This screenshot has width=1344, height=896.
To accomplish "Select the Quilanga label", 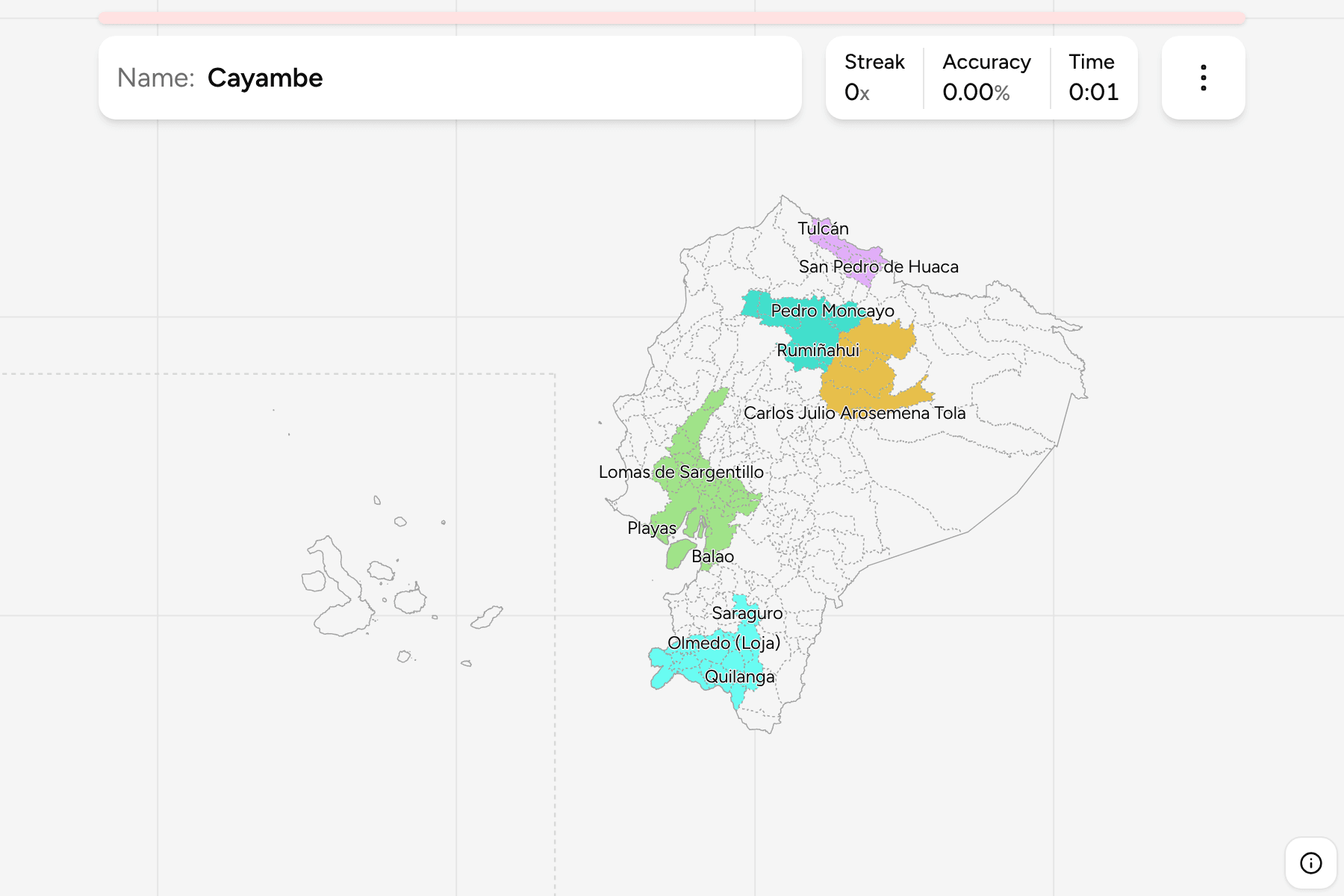I will point(739,676).
